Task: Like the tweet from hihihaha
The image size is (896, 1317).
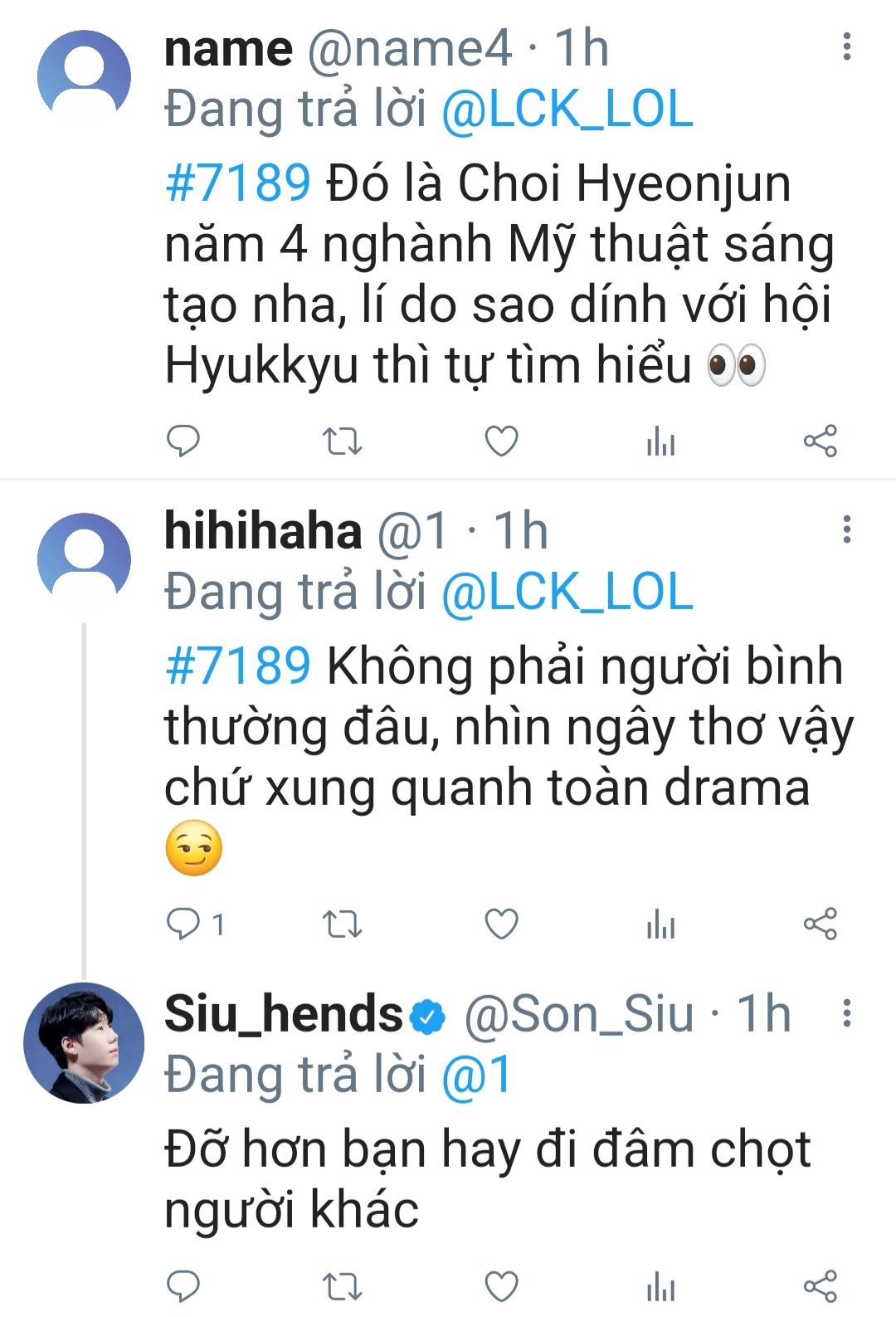Action: tap(501, 924)
